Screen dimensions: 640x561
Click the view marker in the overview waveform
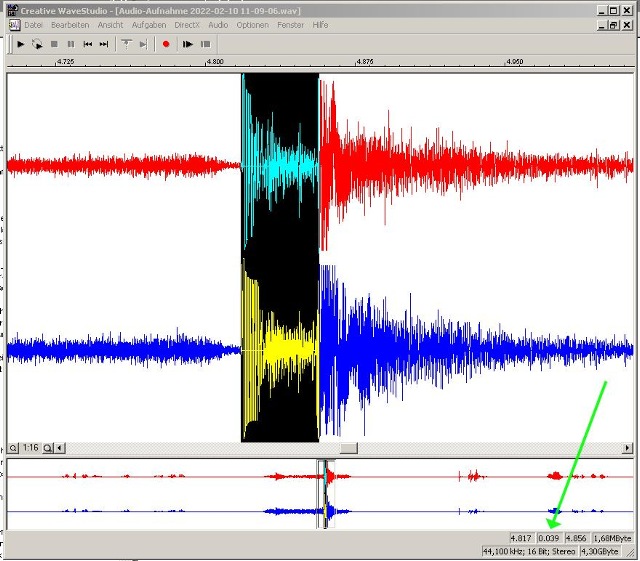[x=325, y=494]
